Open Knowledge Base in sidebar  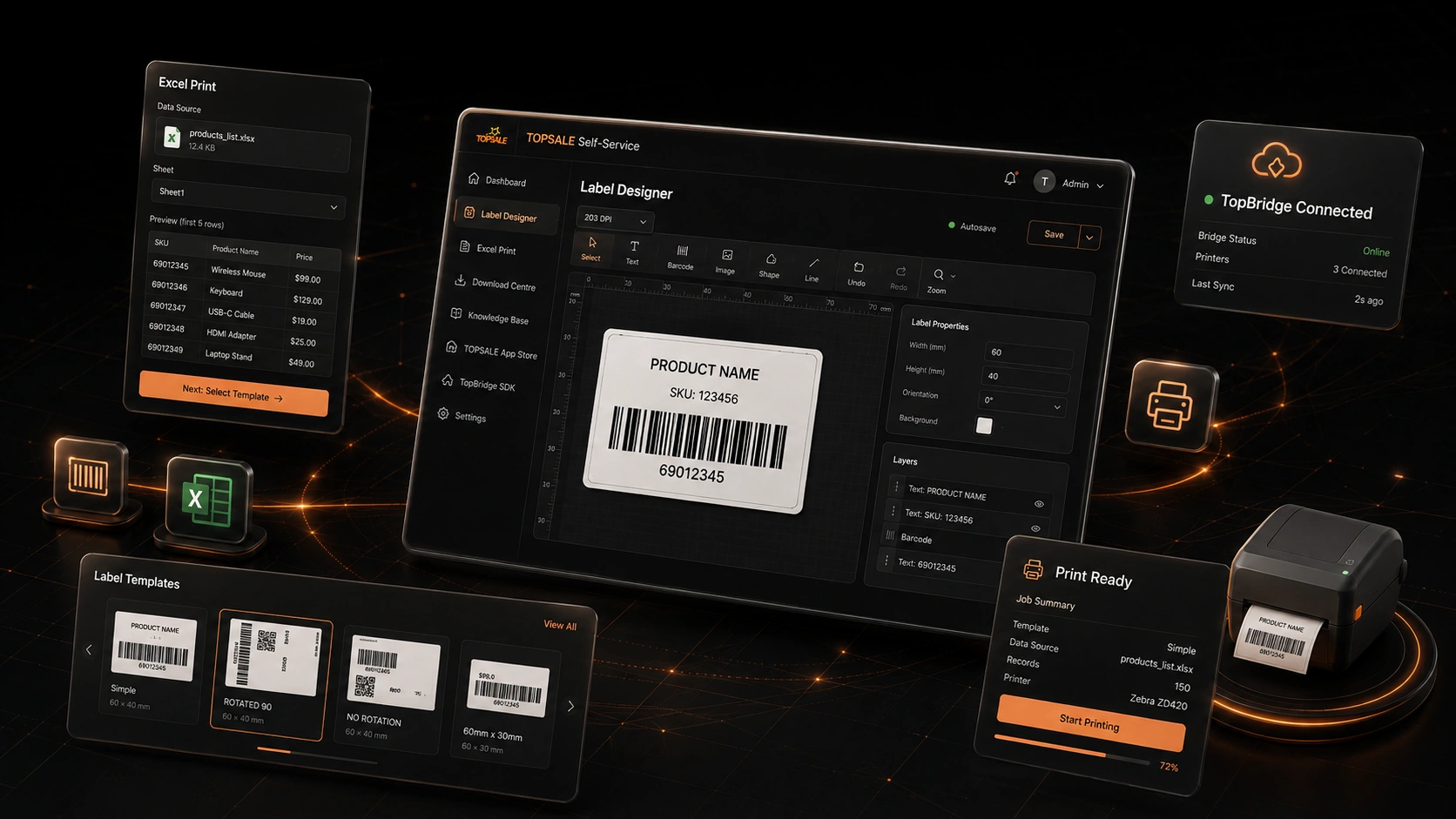click(x=490, y=317)
